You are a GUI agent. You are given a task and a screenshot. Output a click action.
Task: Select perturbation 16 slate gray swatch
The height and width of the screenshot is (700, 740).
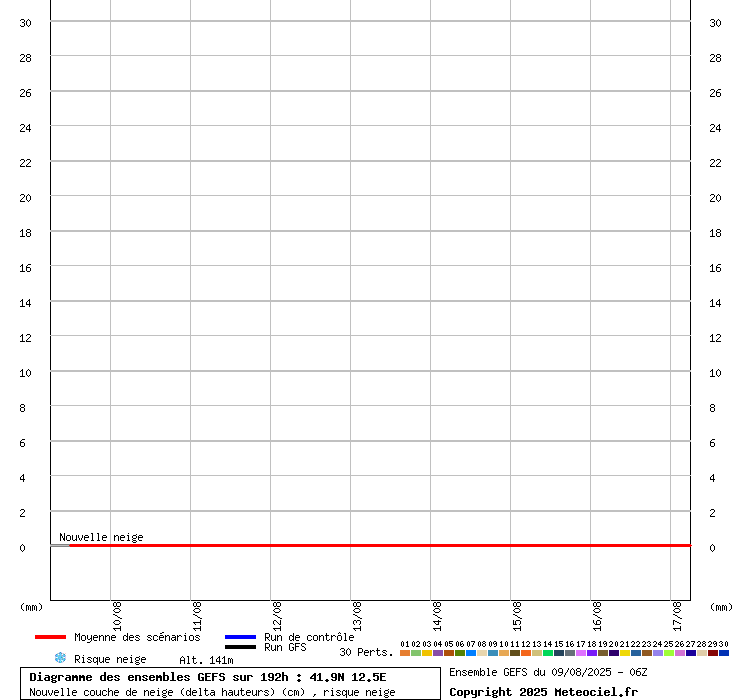(x=570, y=653)
